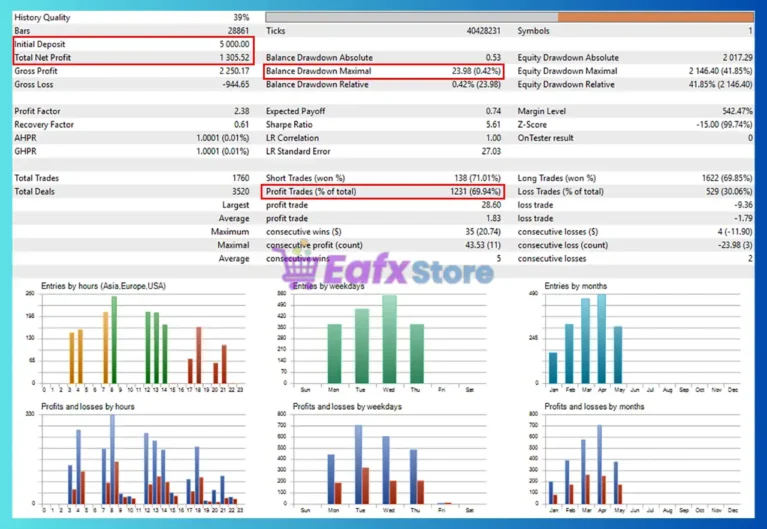767x529 pixels.
Task: Select the Equity Drawdown Relative value 41.85% (2 146.40)
Action: (x=721, y=85)
